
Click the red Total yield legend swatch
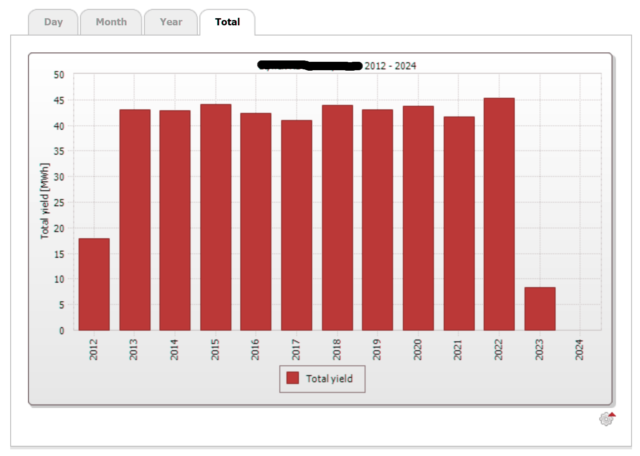[293, 379]
